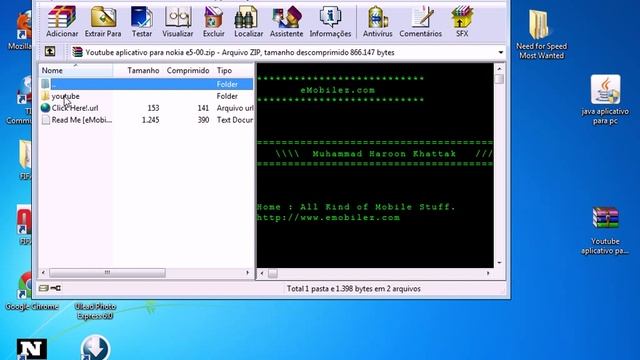Viewport: 640px width, 360px height.
Task: Select Mozilla Firefox desktop shortcut
Action: 20,31
